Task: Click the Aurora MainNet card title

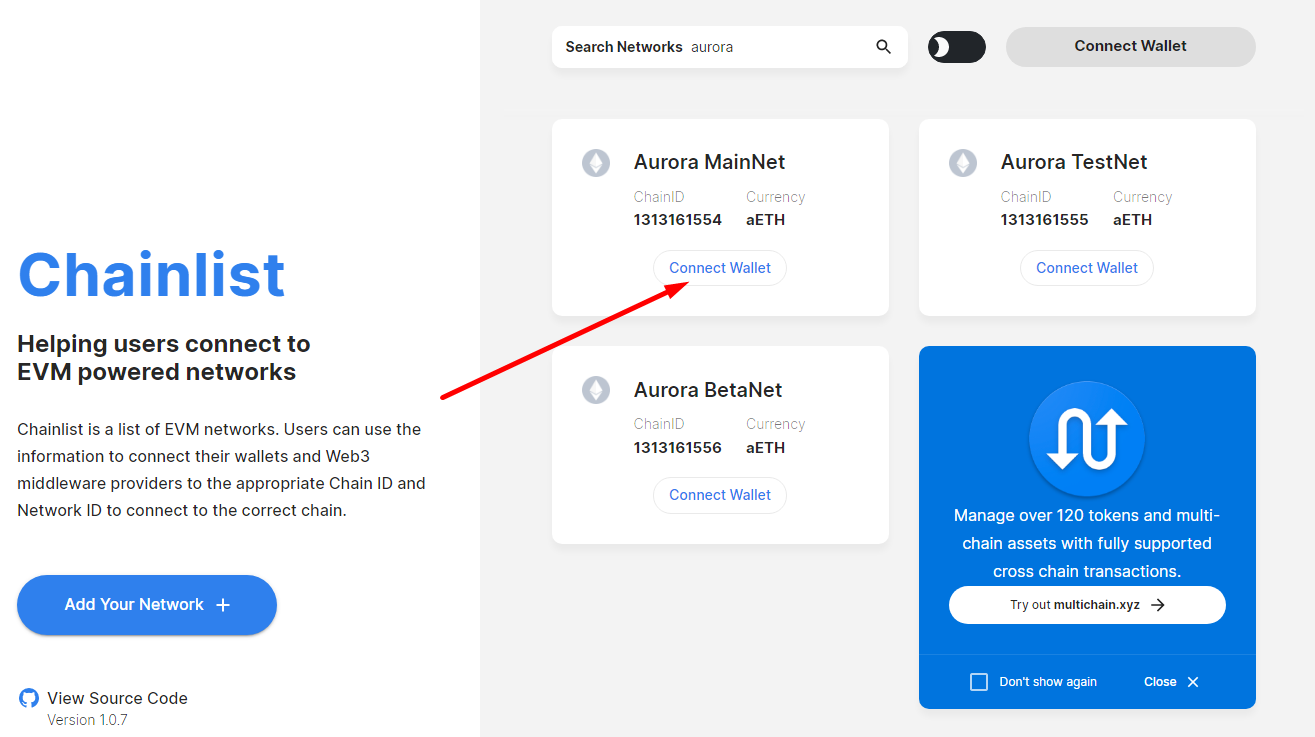Action: pyautogui.click(x=709, y=162)
